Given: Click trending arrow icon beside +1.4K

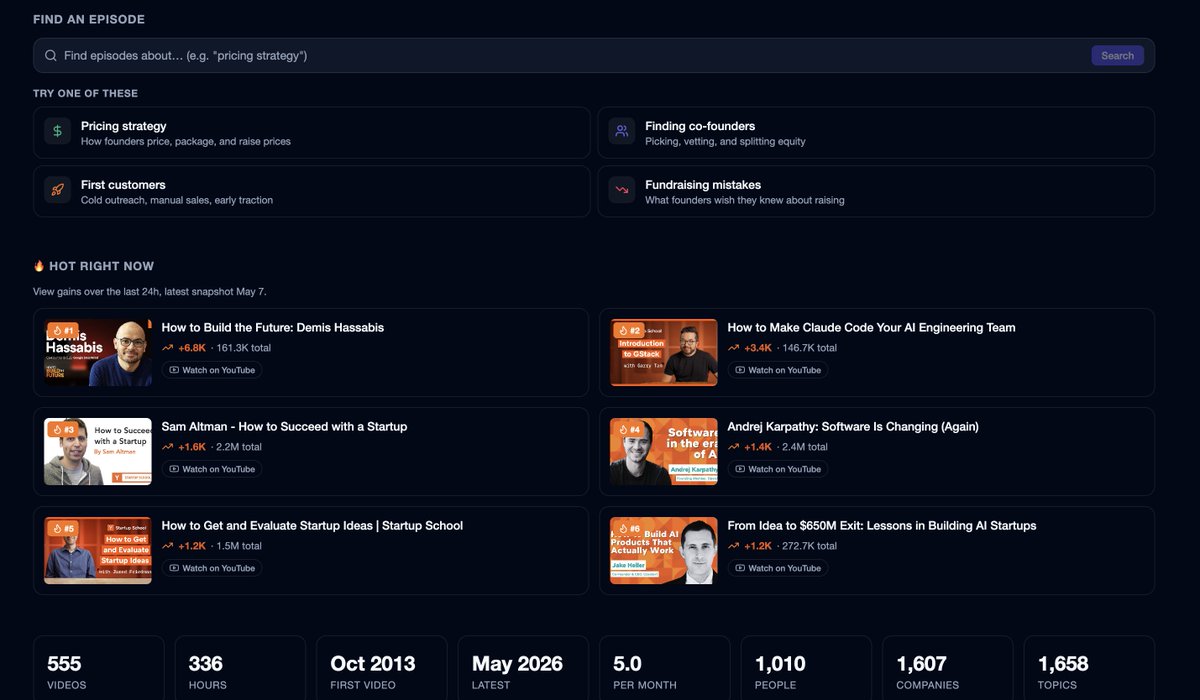Looking at the screenshot, I should coord(734,447).
